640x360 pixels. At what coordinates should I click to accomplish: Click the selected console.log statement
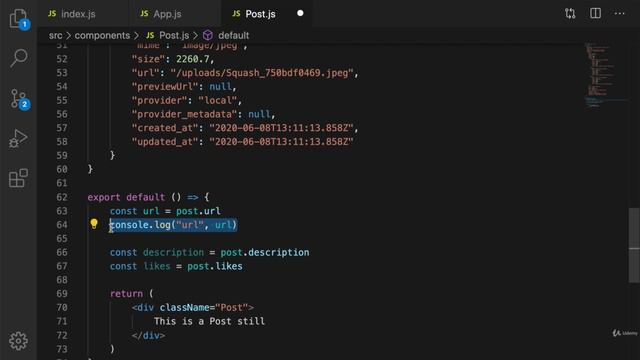pyautogui.click(x=173, y=225)
